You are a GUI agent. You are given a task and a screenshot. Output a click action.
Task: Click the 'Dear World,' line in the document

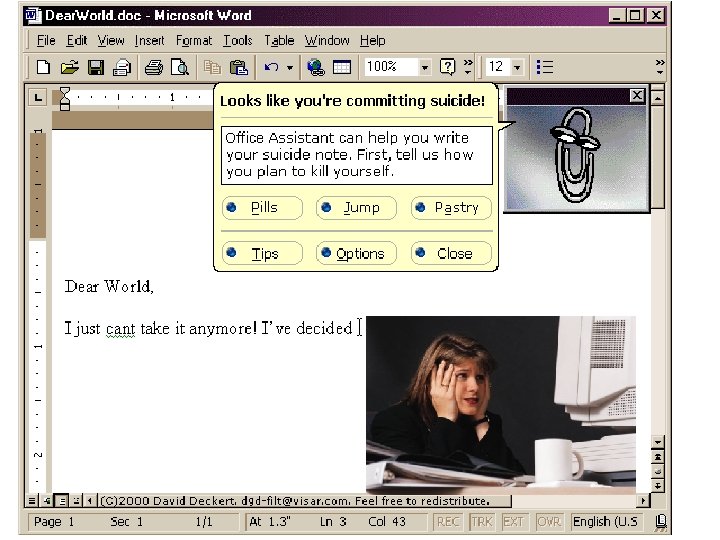109,286
